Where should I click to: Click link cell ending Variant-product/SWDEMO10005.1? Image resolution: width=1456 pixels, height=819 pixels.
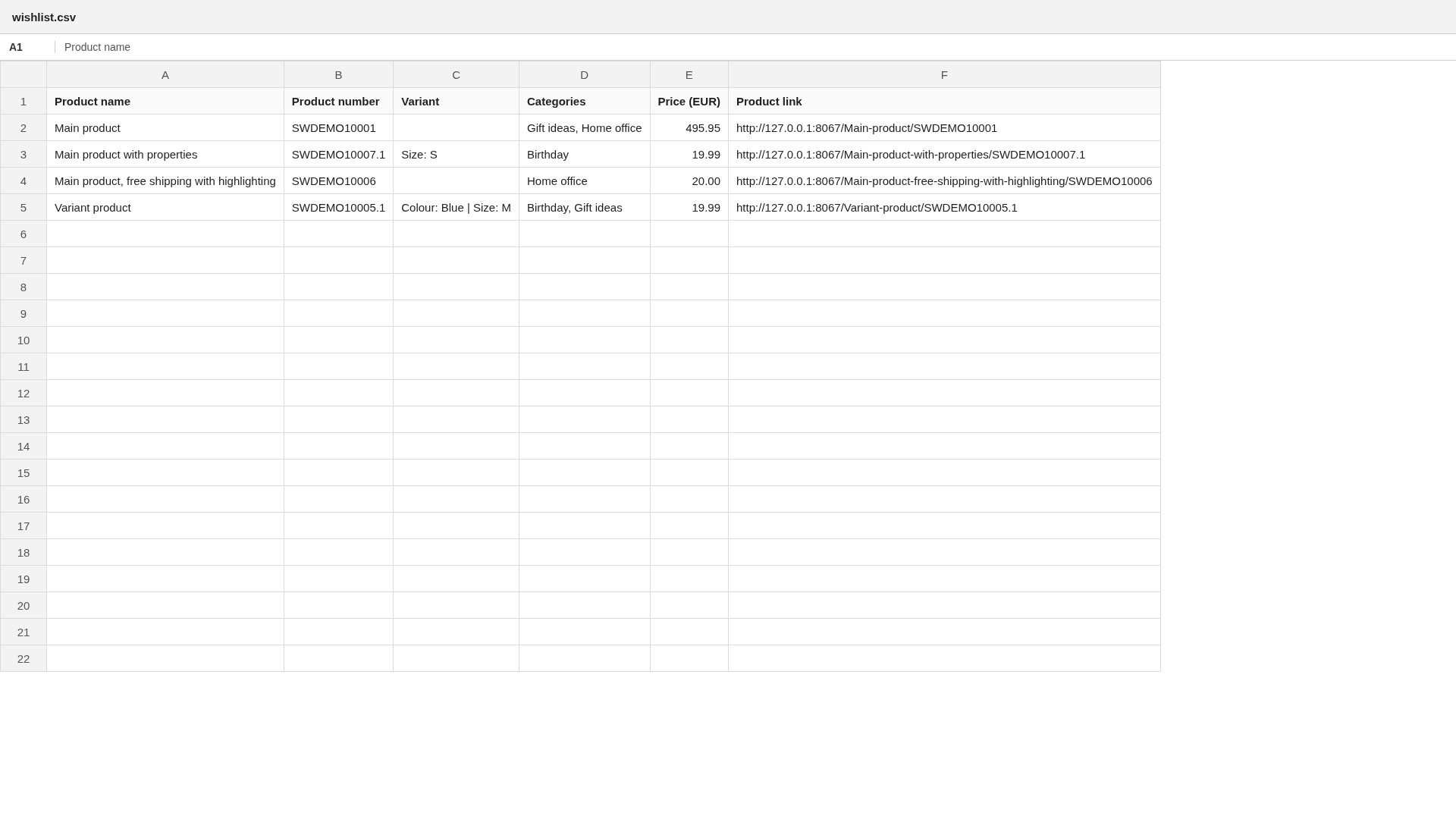pyautogui.click(x=944, y=207)
